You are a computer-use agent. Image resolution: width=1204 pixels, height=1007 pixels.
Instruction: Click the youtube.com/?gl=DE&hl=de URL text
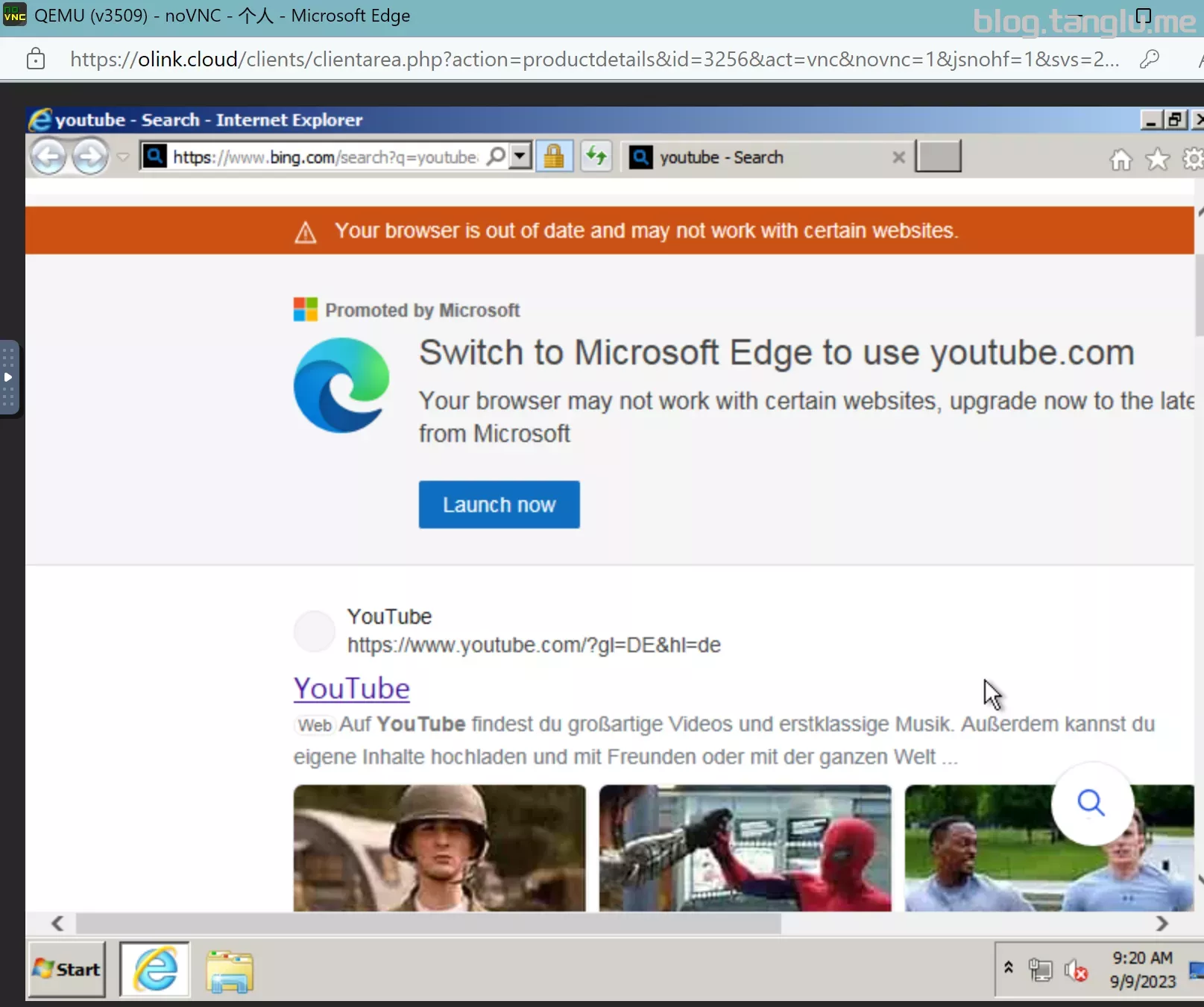click(x=534, y=645)
